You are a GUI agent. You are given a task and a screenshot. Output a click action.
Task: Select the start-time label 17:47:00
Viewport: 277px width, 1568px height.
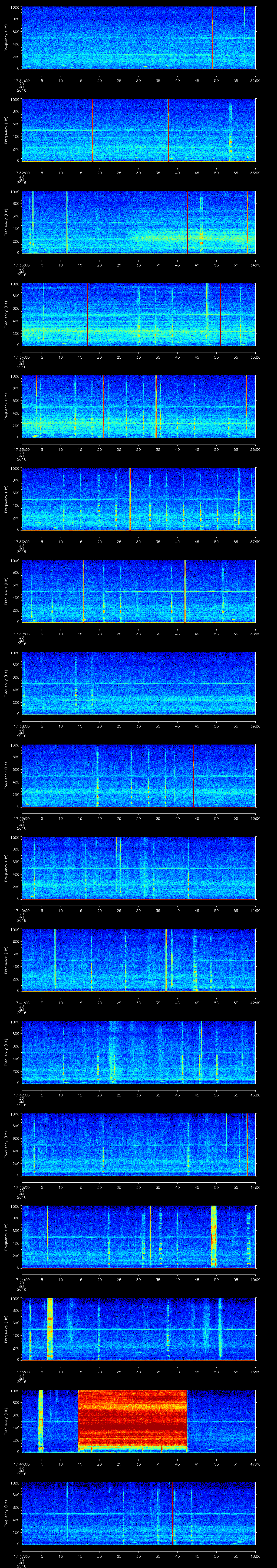pos(21,1555)
